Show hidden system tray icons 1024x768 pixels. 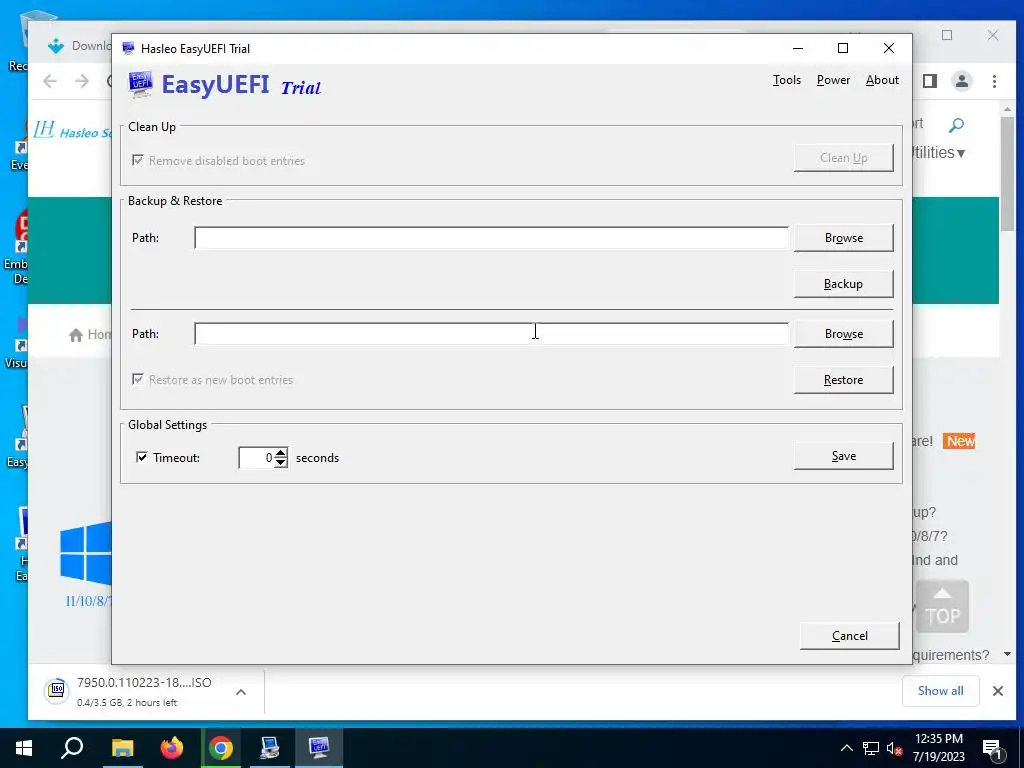pyautogui.click(x=846, y=748)
